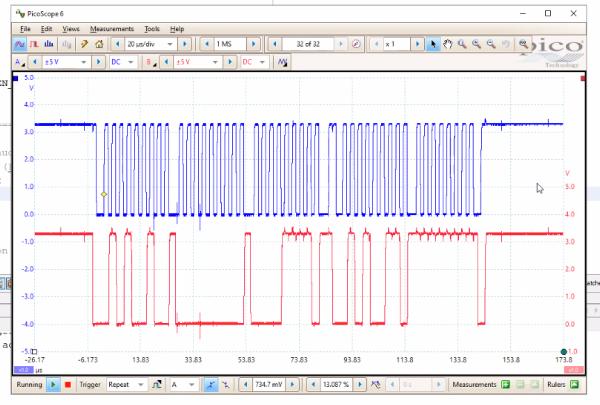The image size is (600, 405).
Task: Click the 1 MS samples field
Action: coord(230,44)
